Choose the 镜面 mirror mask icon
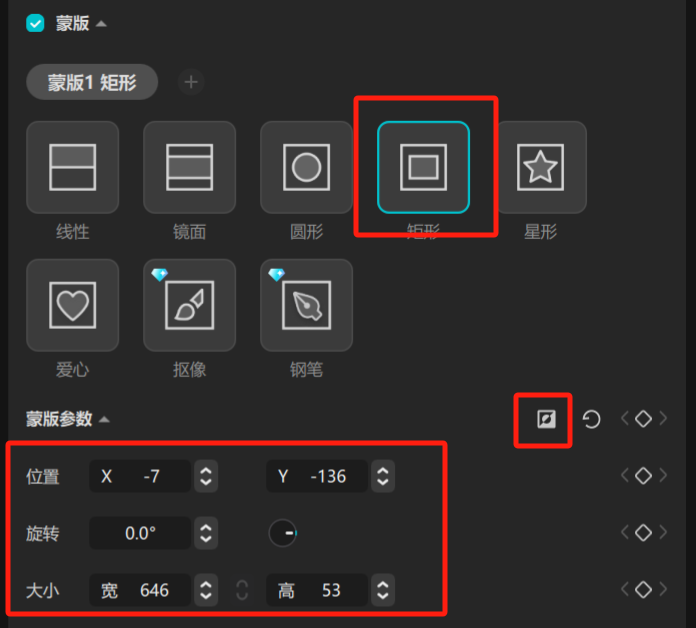The image size is (696, 628). pyautogui.click(x=190, y=167)
